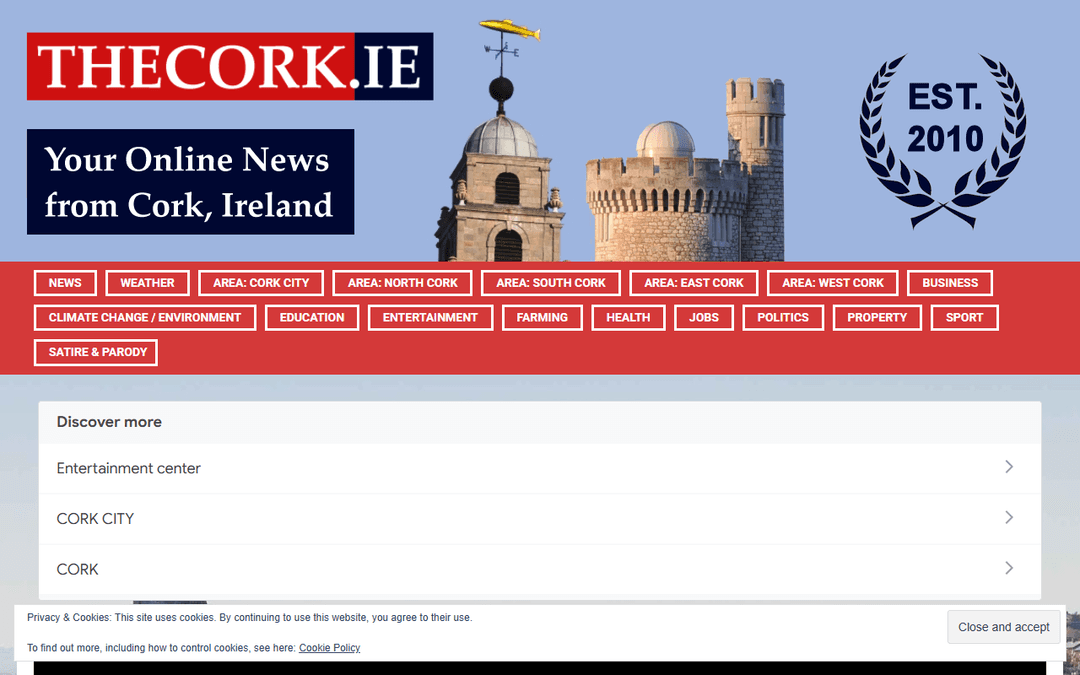
Task: Open the NEWS menu item
Action: [65, 283]
